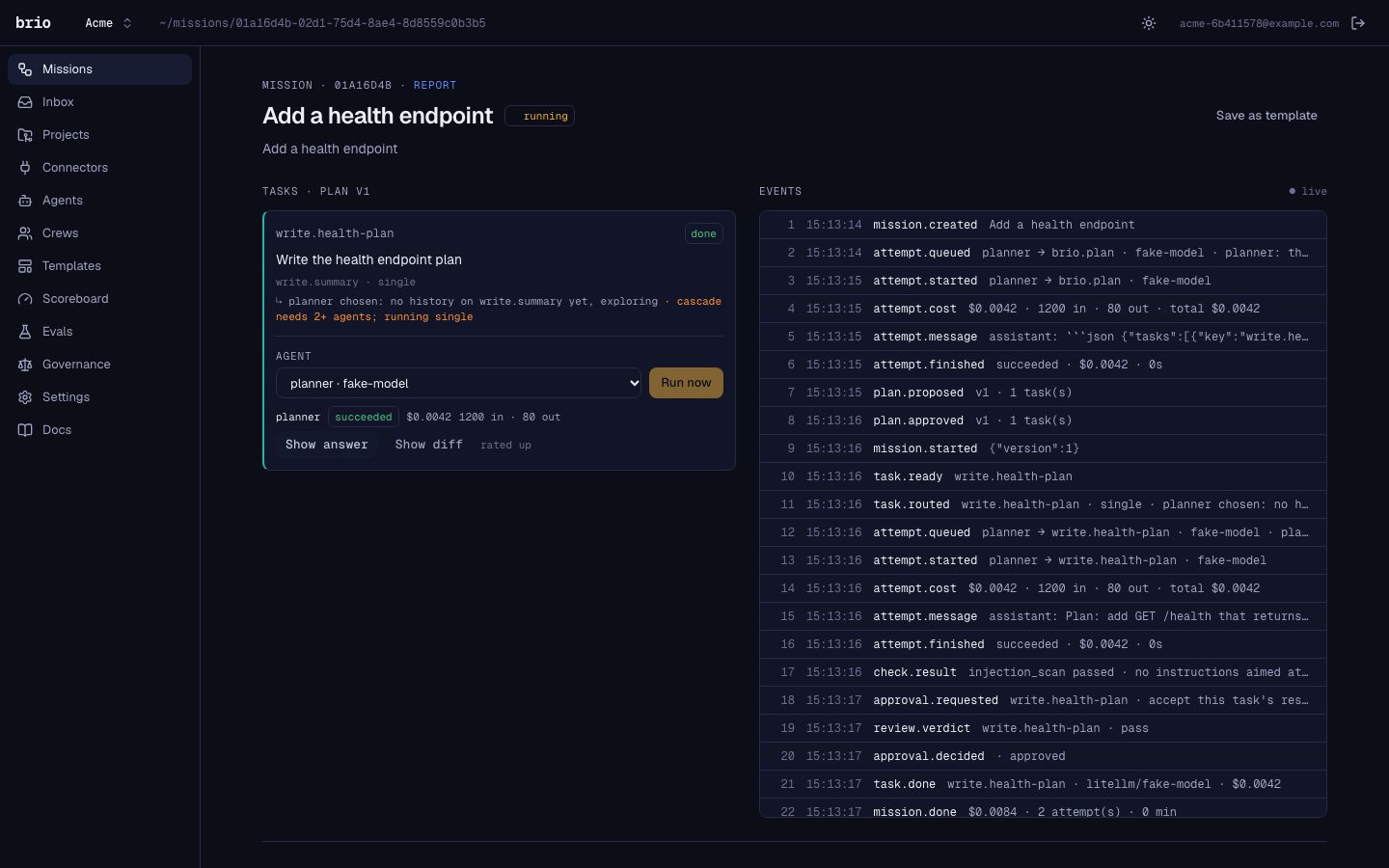Image resolution: width=1389 pixels, height=868 pixels.
Task: Click Show answer
Action: pyautogui.click(x=327, y=445)
